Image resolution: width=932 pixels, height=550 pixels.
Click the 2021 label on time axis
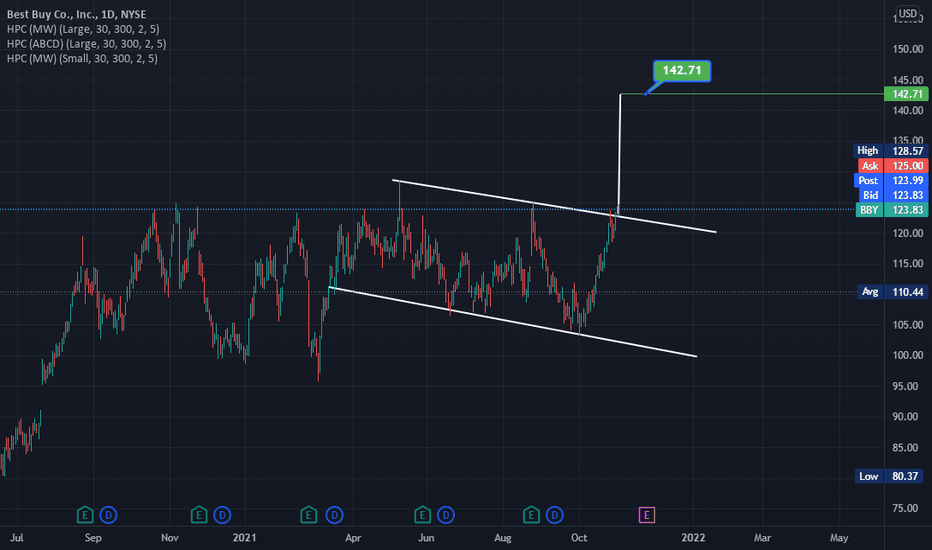pyautogui.click(x=244, y=538)
